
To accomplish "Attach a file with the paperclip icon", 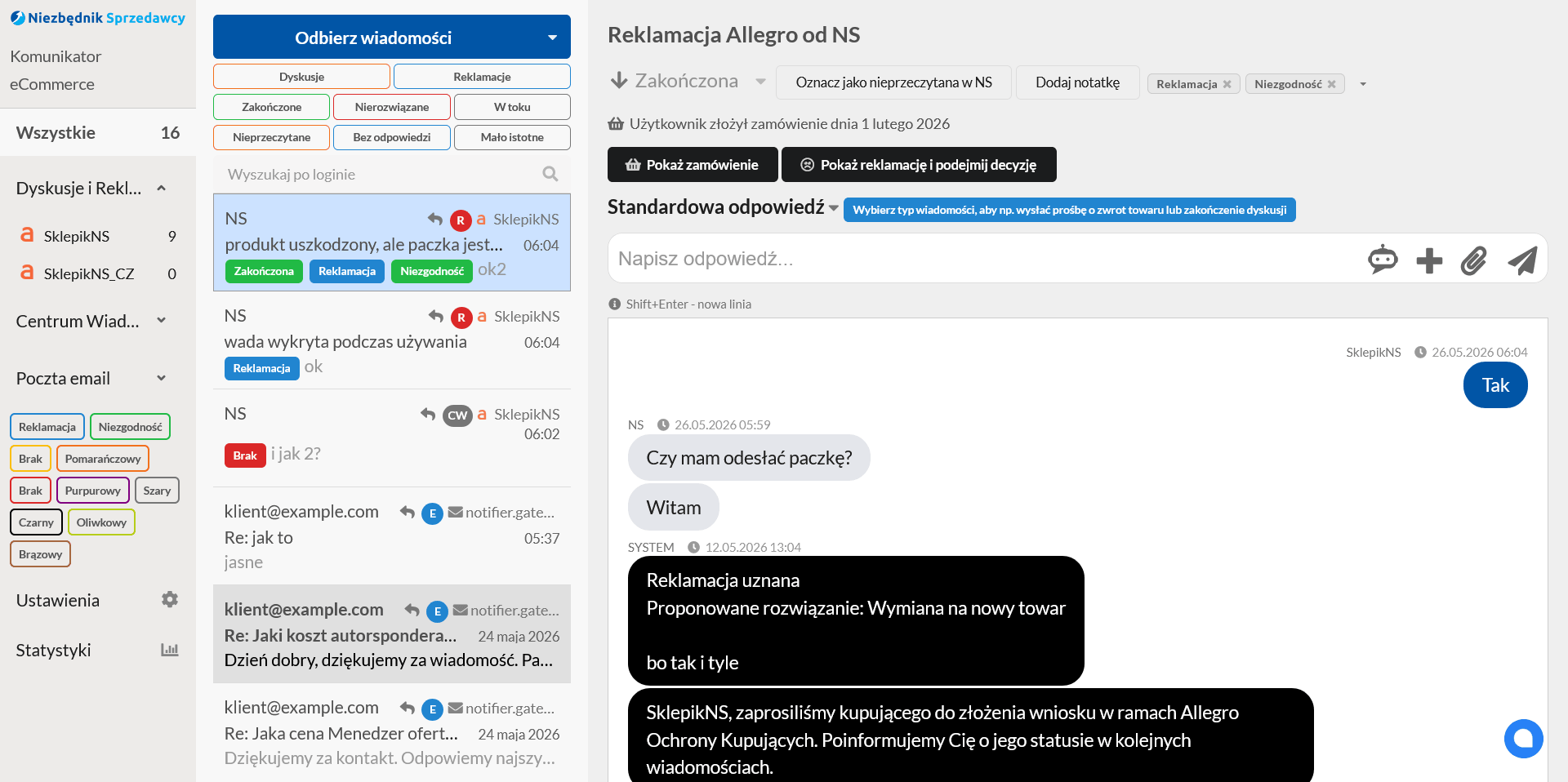I will click(1474, 260).
